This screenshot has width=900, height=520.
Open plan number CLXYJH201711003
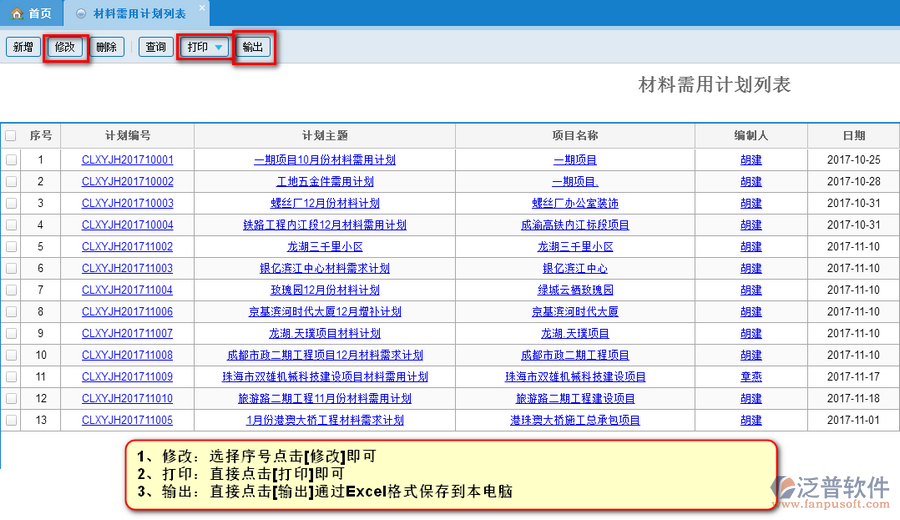tap(127, 268)
